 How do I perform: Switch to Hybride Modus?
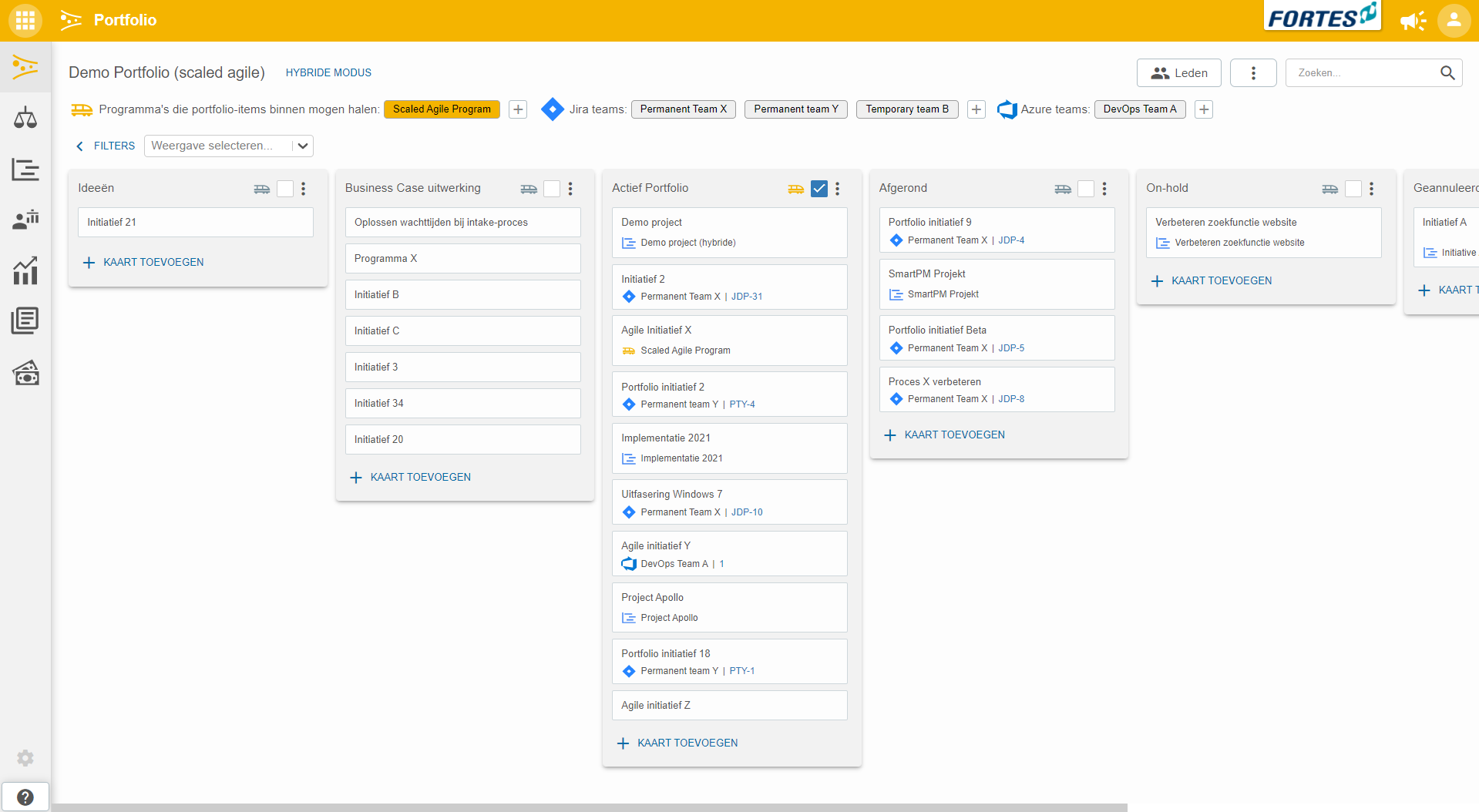pos(328,72)
